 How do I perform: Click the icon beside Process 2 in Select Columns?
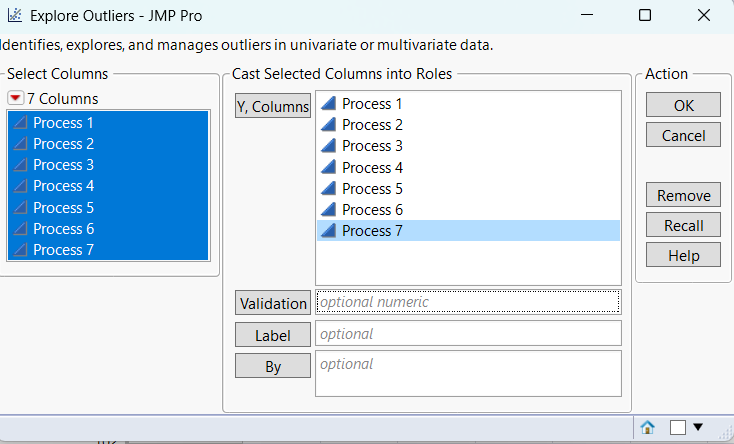(x=20, y=144)
